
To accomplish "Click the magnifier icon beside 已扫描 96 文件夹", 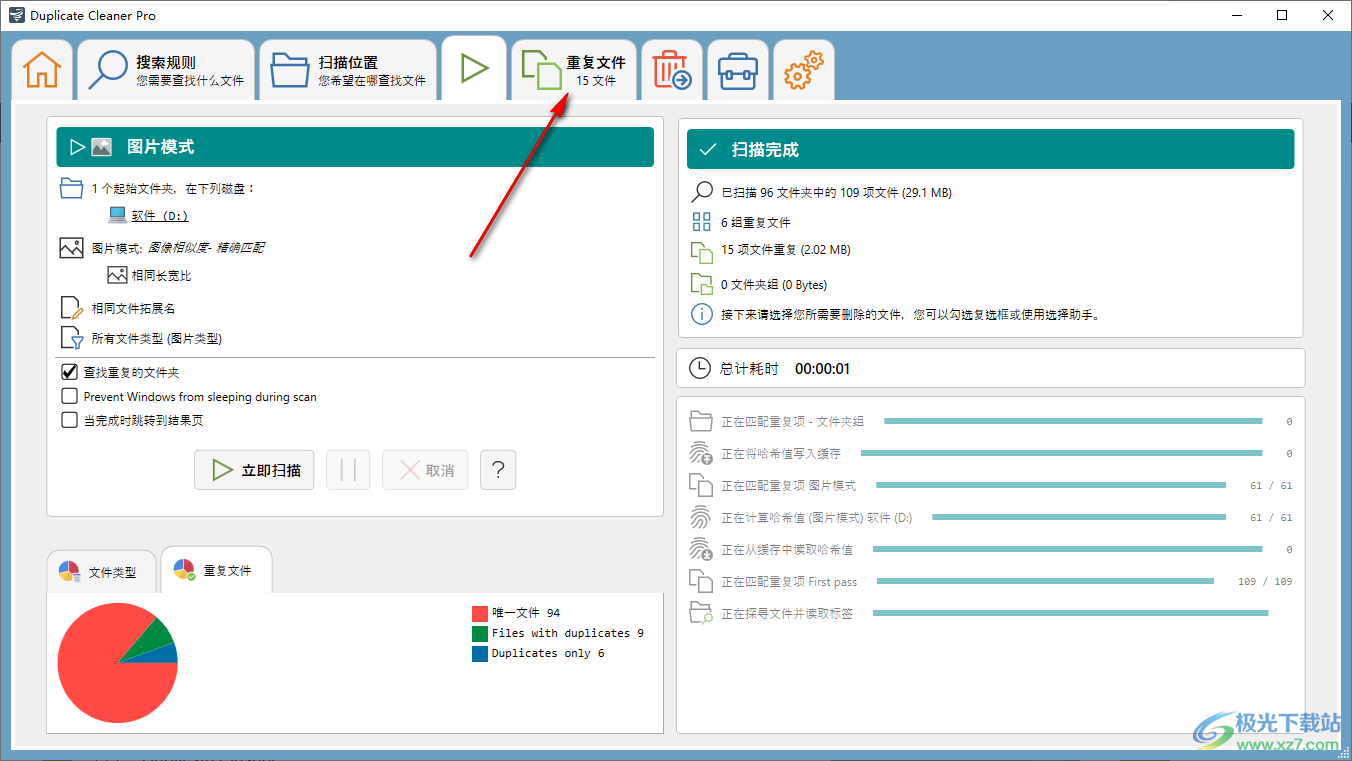I will point(703,192).
